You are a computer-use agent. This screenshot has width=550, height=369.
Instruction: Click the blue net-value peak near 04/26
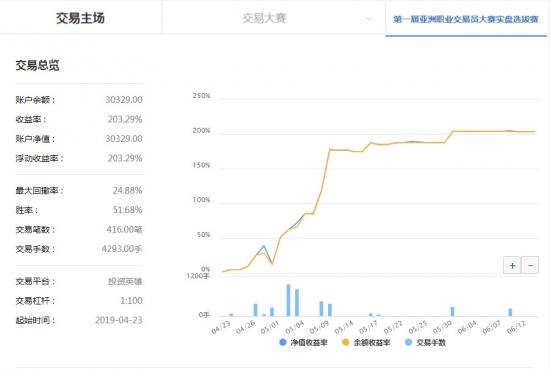click(x=264, y=246)
